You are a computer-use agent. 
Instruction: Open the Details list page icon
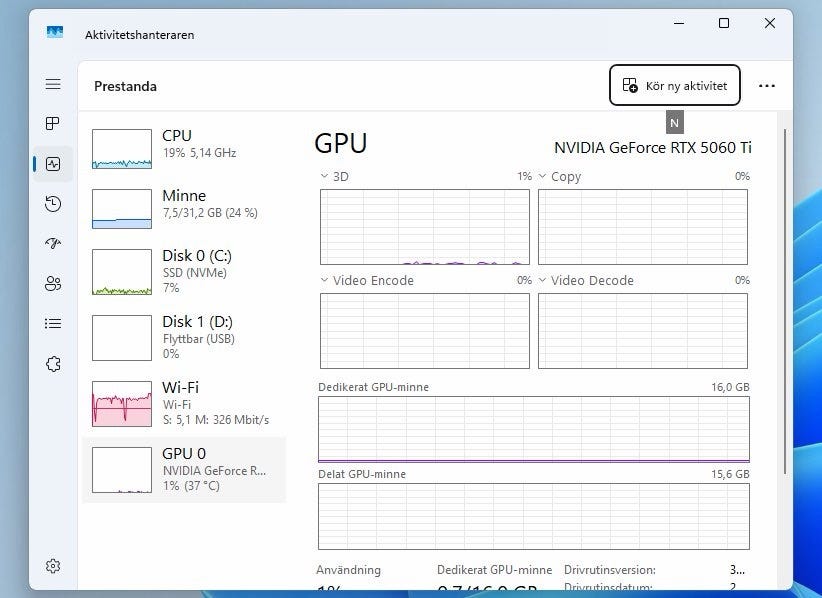pos(53,323)
